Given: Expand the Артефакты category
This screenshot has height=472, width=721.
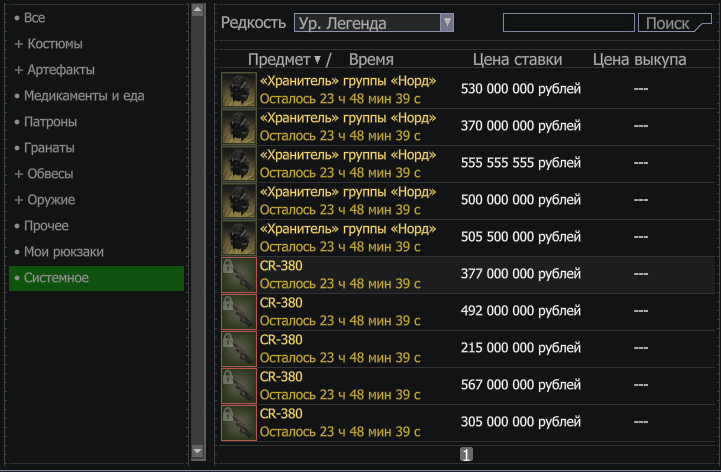Looking at the screenshot, I should pyautogui.click(x=55, y=70).
